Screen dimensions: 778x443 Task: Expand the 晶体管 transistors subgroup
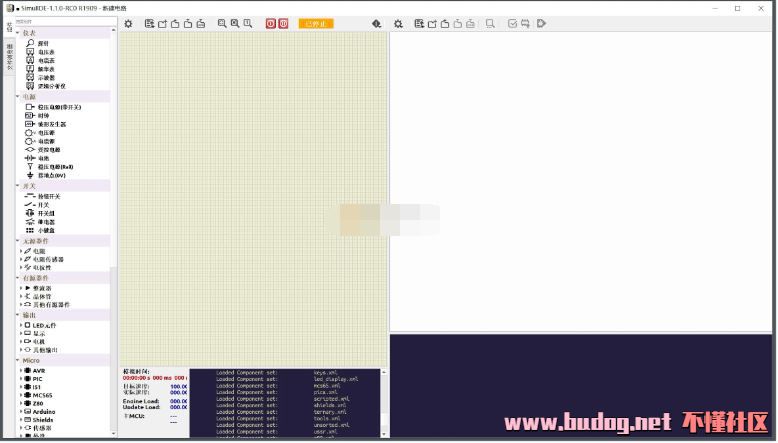21,297
